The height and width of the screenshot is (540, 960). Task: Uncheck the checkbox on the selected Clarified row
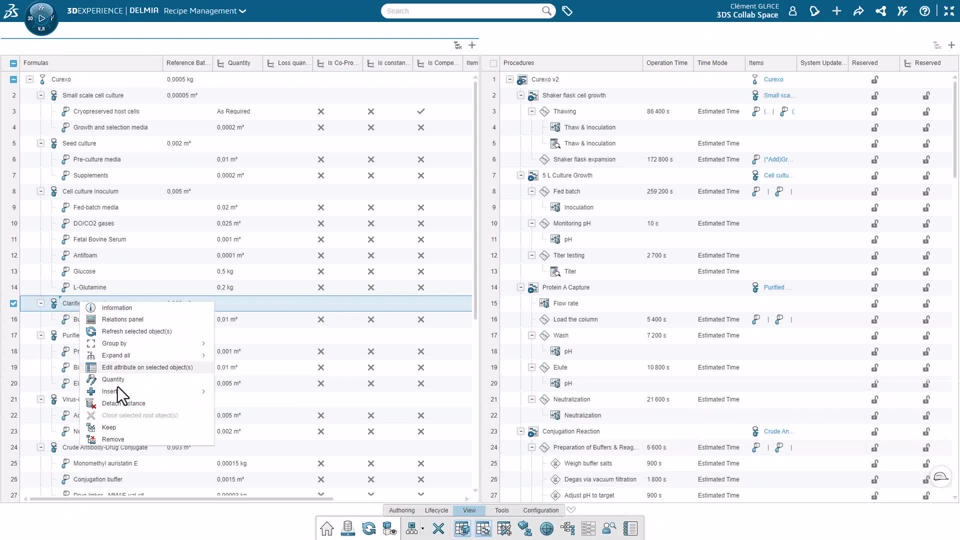pos(13,303)
